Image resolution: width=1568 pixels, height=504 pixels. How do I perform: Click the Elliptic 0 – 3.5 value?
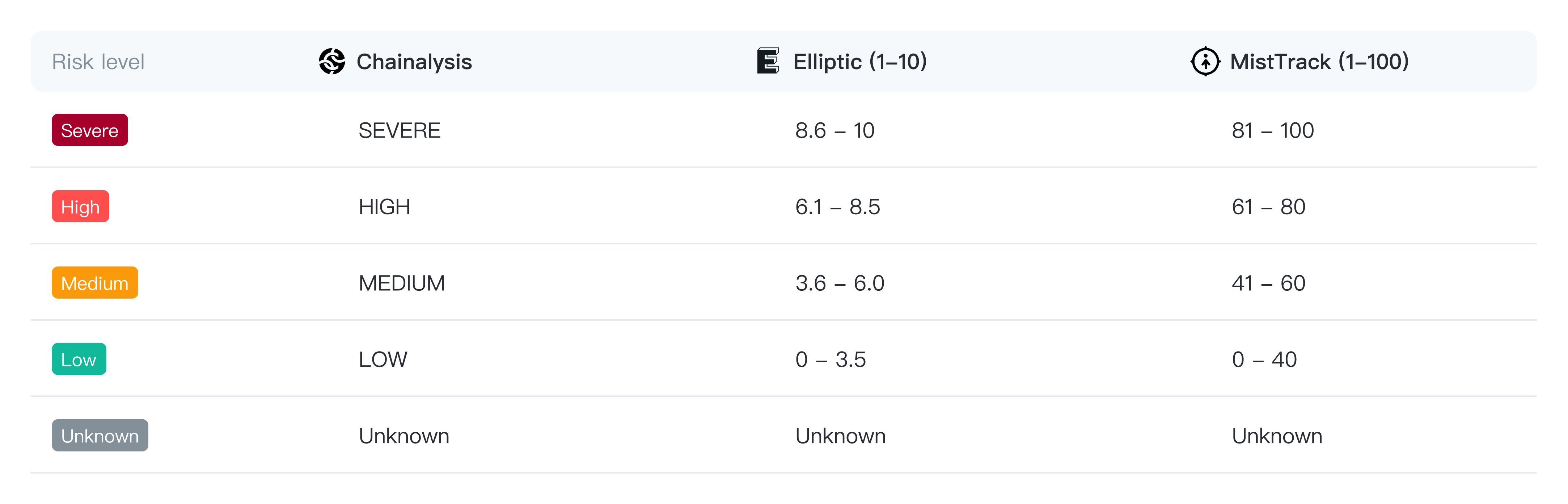(x=830, y=360)
